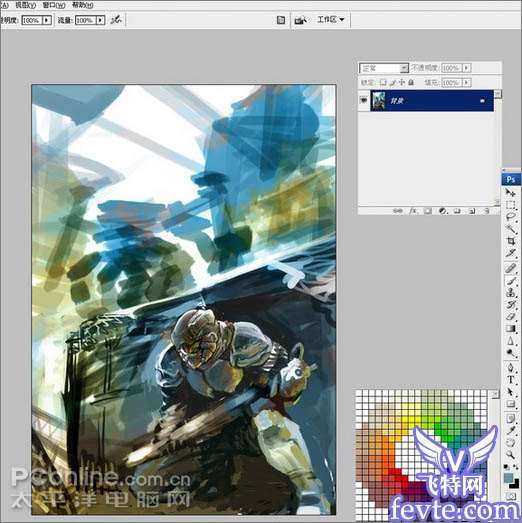Select the Dodge tool
This screenshot has width=522, height=523.
click(x=510, y=353)
